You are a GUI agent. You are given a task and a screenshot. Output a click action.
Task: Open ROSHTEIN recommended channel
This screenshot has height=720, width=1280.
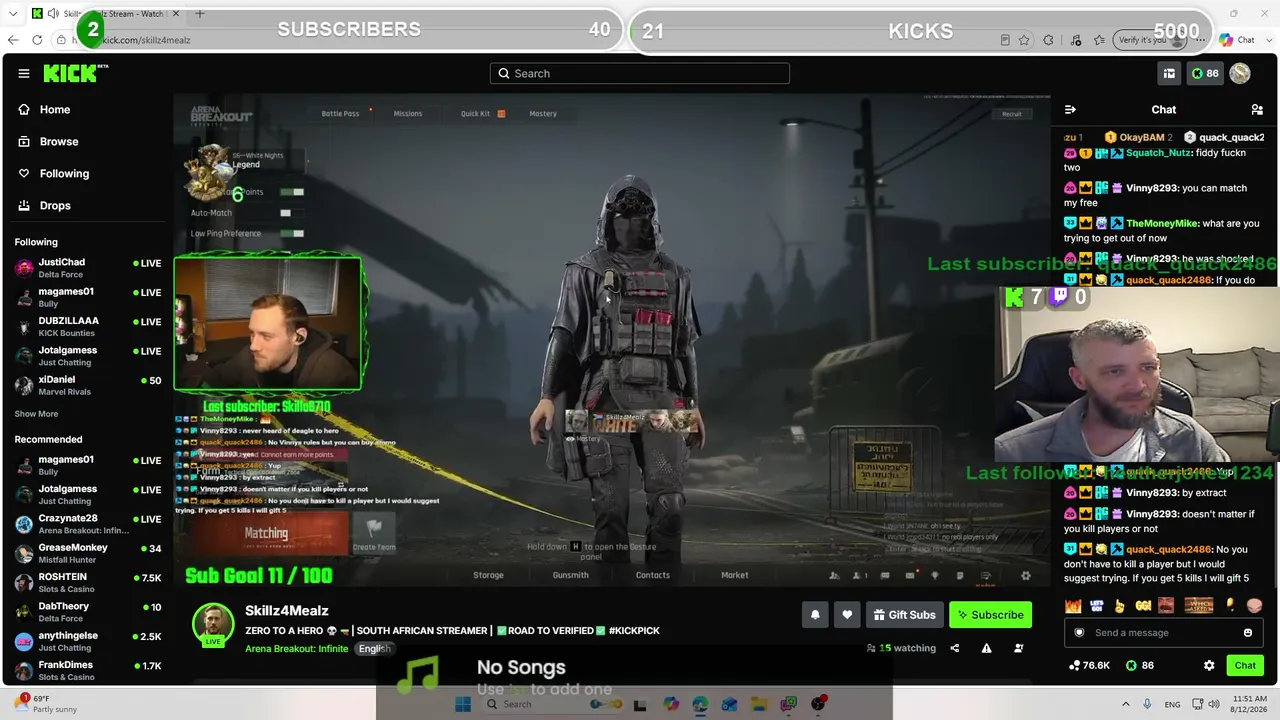click(x=88, y=582)
